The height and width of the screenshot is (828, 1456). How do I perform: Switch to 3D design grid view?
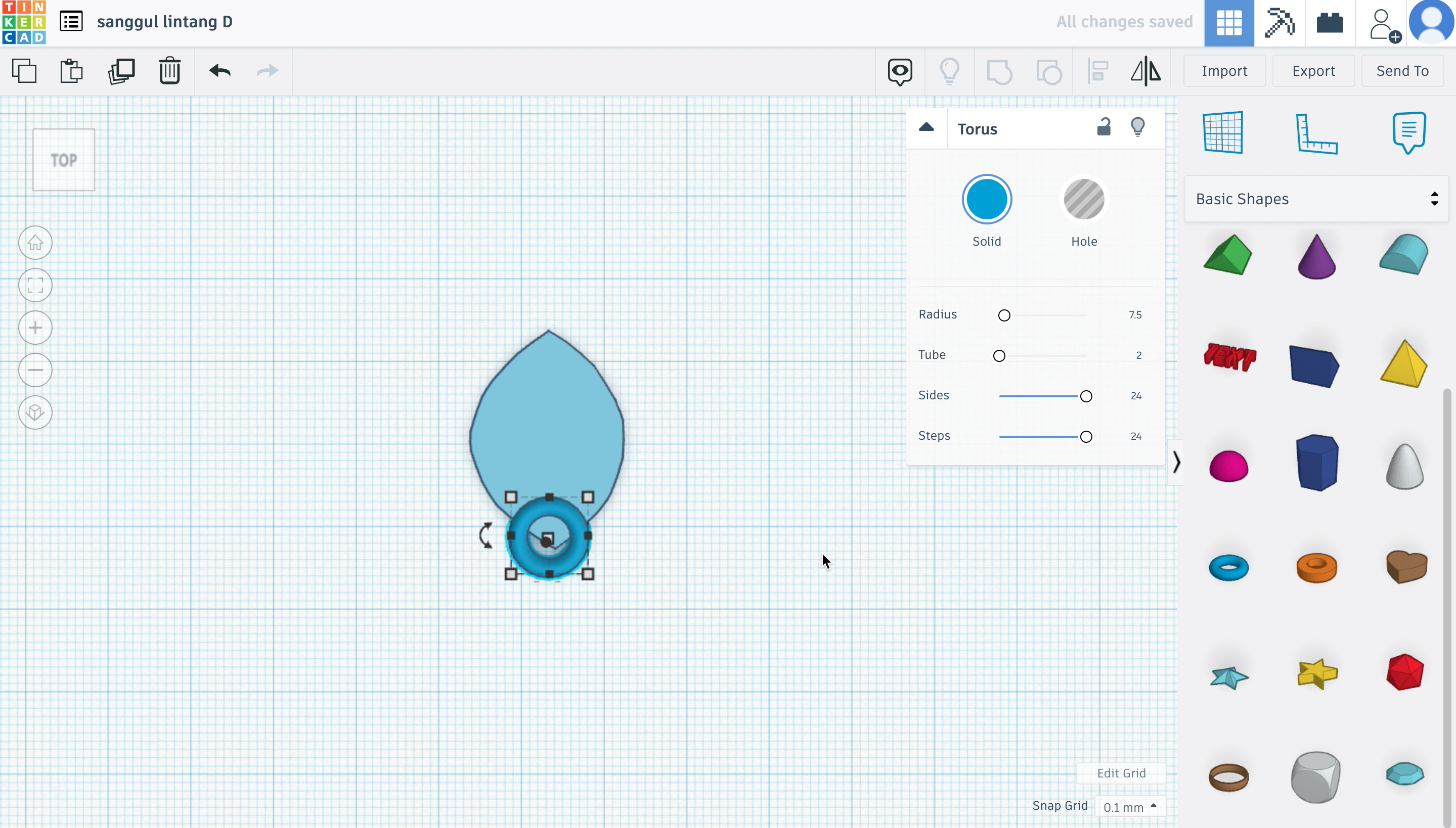point(1229,23)
